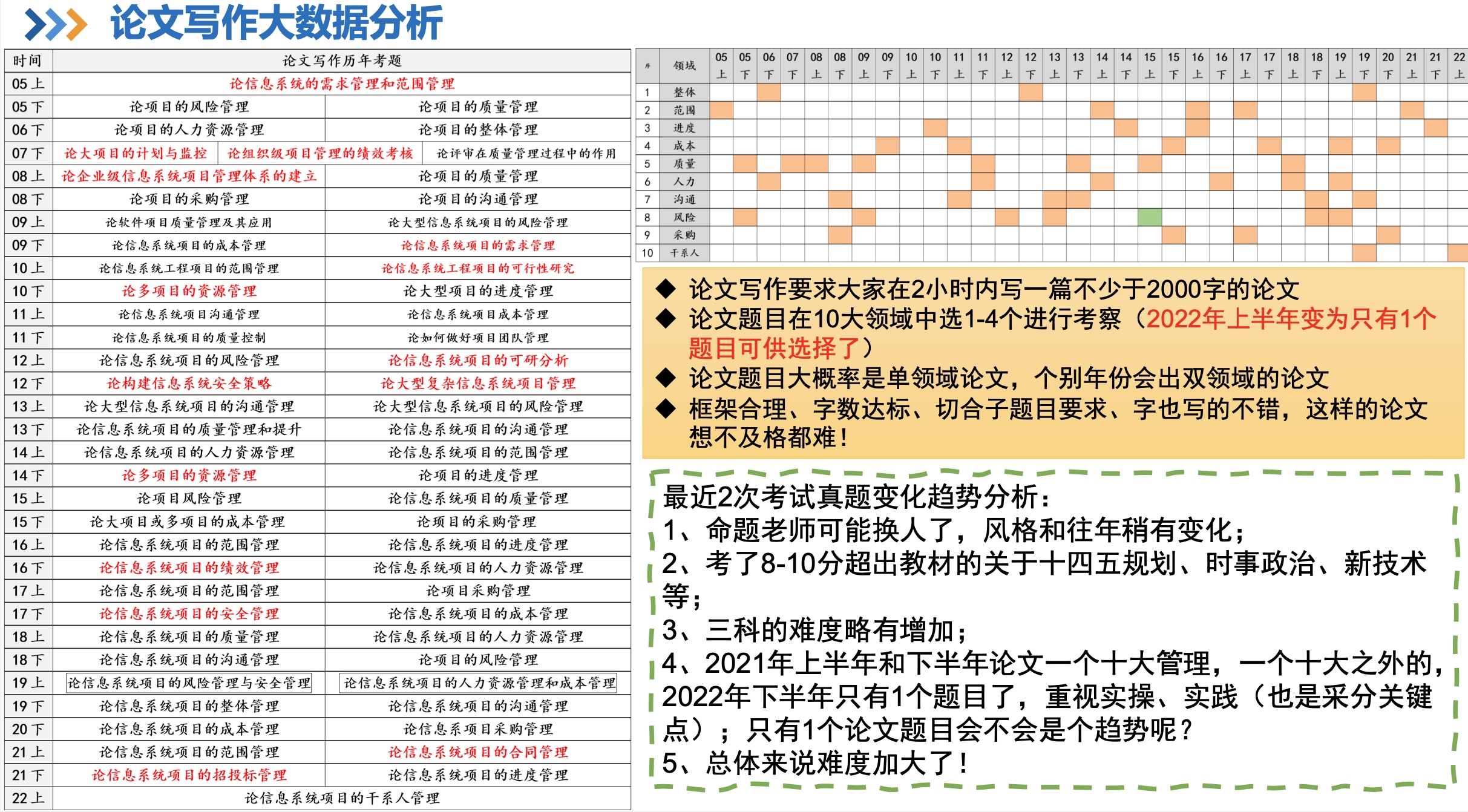Screen dimensions: 1468x812
Task: Click the orange 干系人 cell under 22上 column
Action: (x=1458, y=252)
